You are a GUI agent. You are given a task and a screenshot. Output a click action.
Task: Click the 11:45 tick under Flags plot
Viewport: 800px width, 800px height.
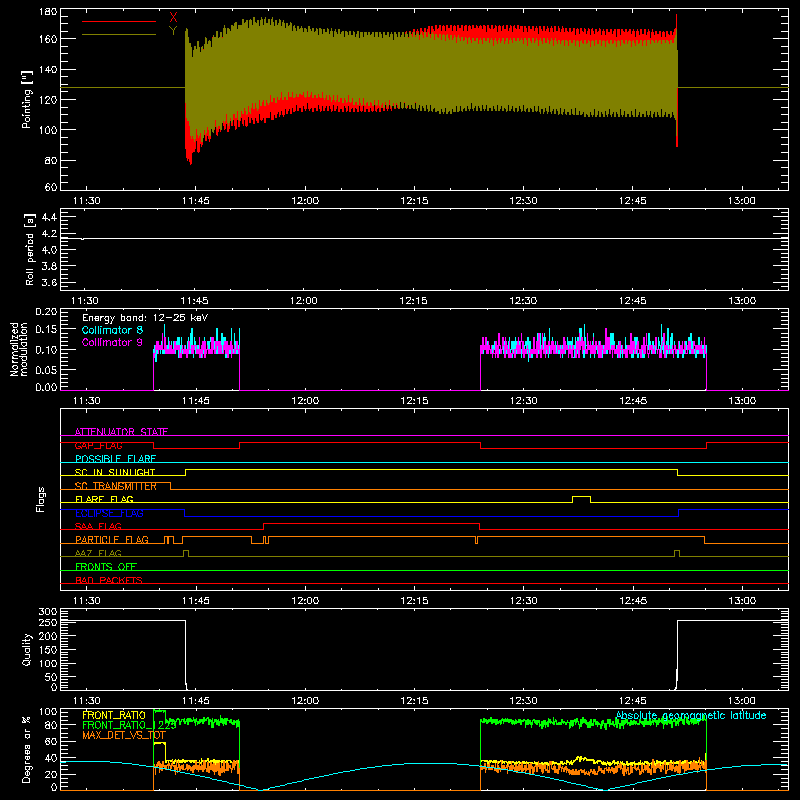195,601
